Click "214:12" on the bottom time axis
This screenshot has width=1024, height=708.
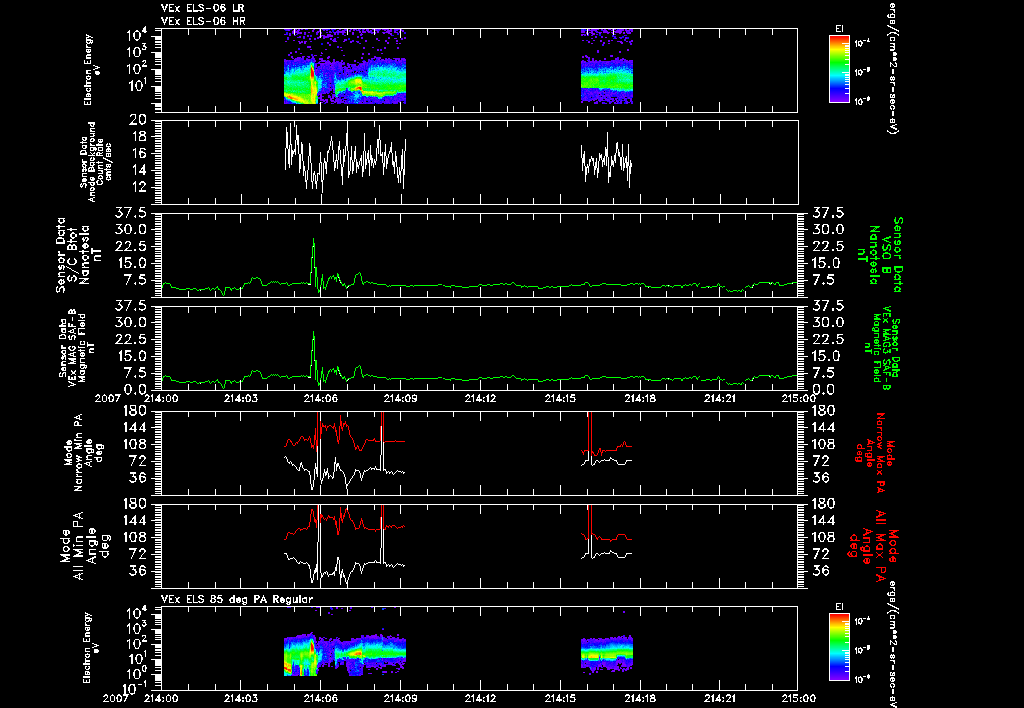pos(481,698)
